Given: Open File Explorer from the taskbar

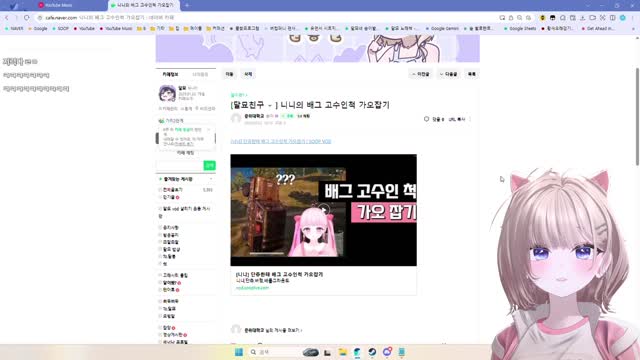Looking at the screenshot, I should pos(342,352).
